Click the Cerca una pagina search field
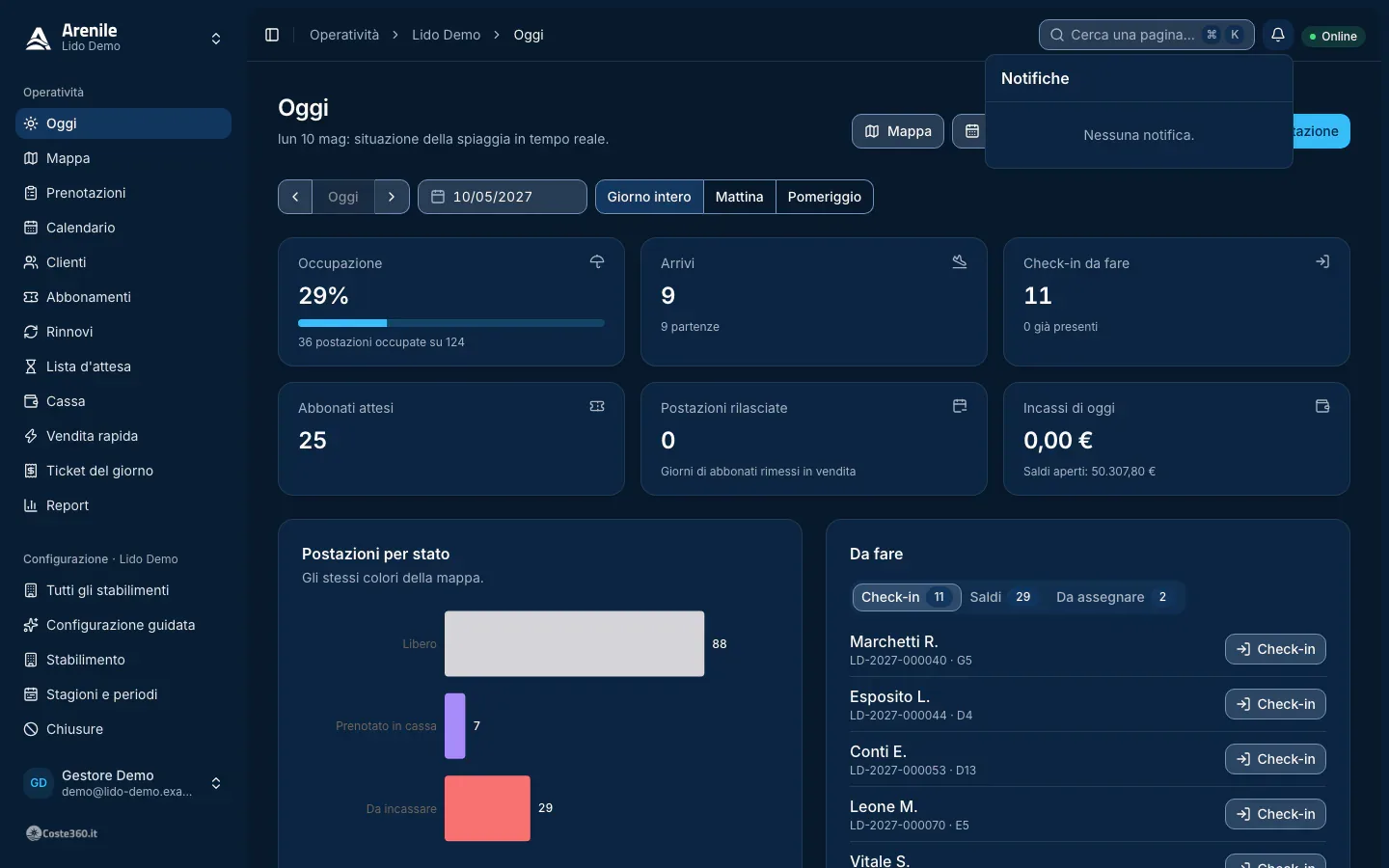 click(1147, 35)
